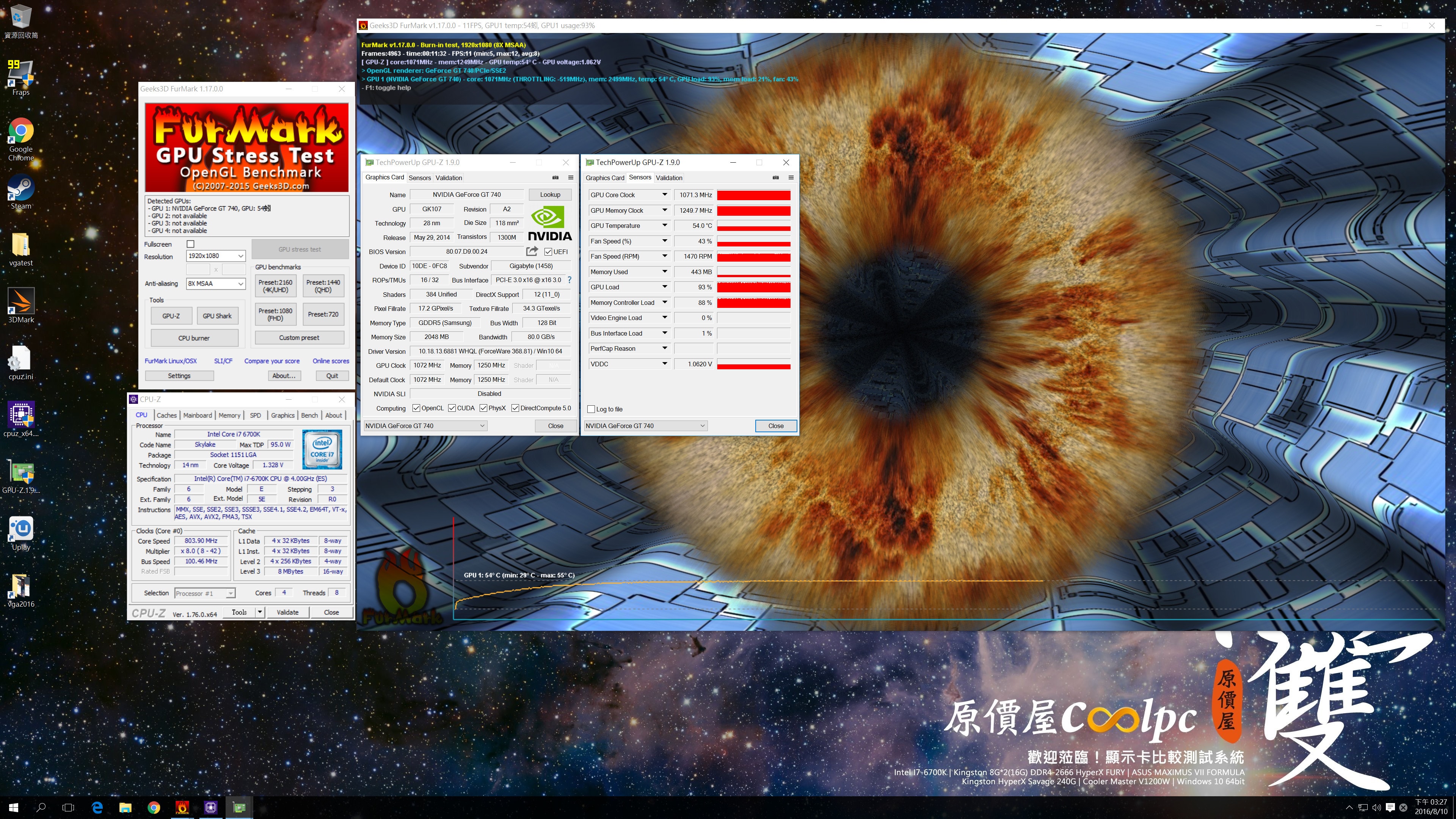The height and width of the screenshot is (819, 1456).
Task: Open the GPU Temperature sensor dropdown
Action: [x=665, y=226]
